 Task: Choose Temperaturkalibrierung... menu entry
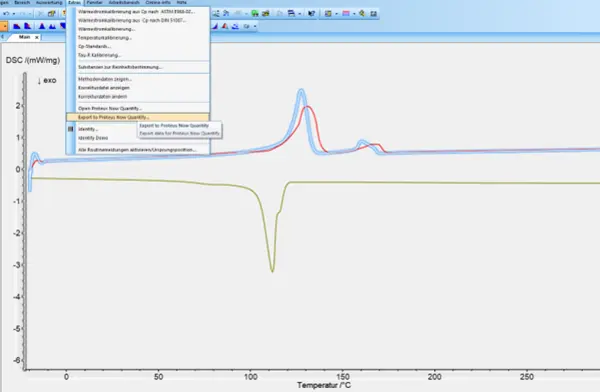138,38
